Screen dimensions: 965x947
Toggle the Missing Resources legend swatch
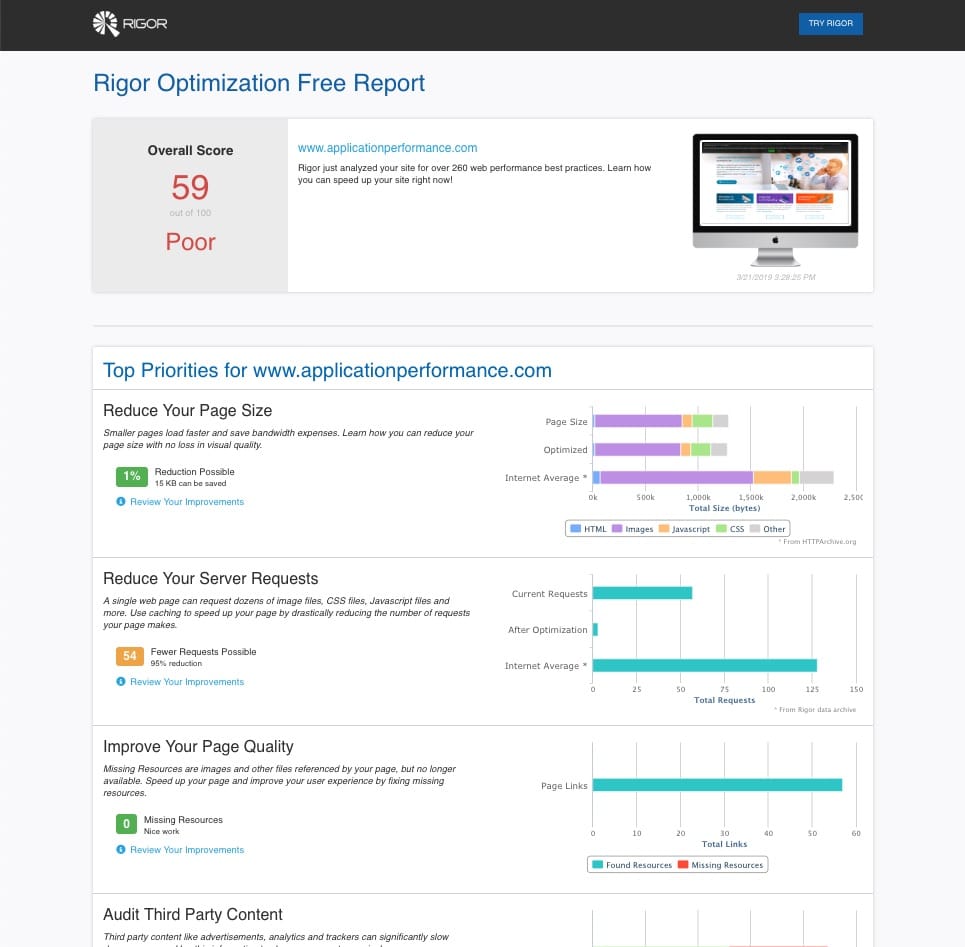tap(683, 865)
